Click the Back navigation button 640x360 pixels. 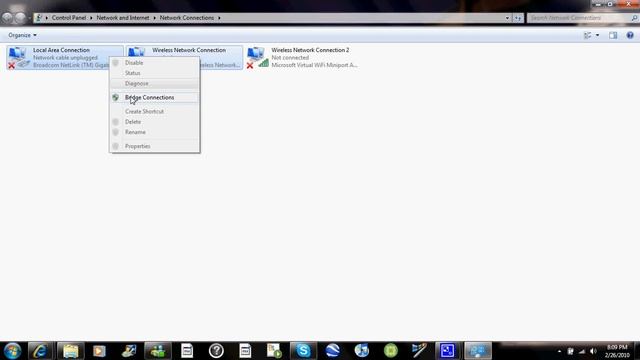tap(7, 18)
